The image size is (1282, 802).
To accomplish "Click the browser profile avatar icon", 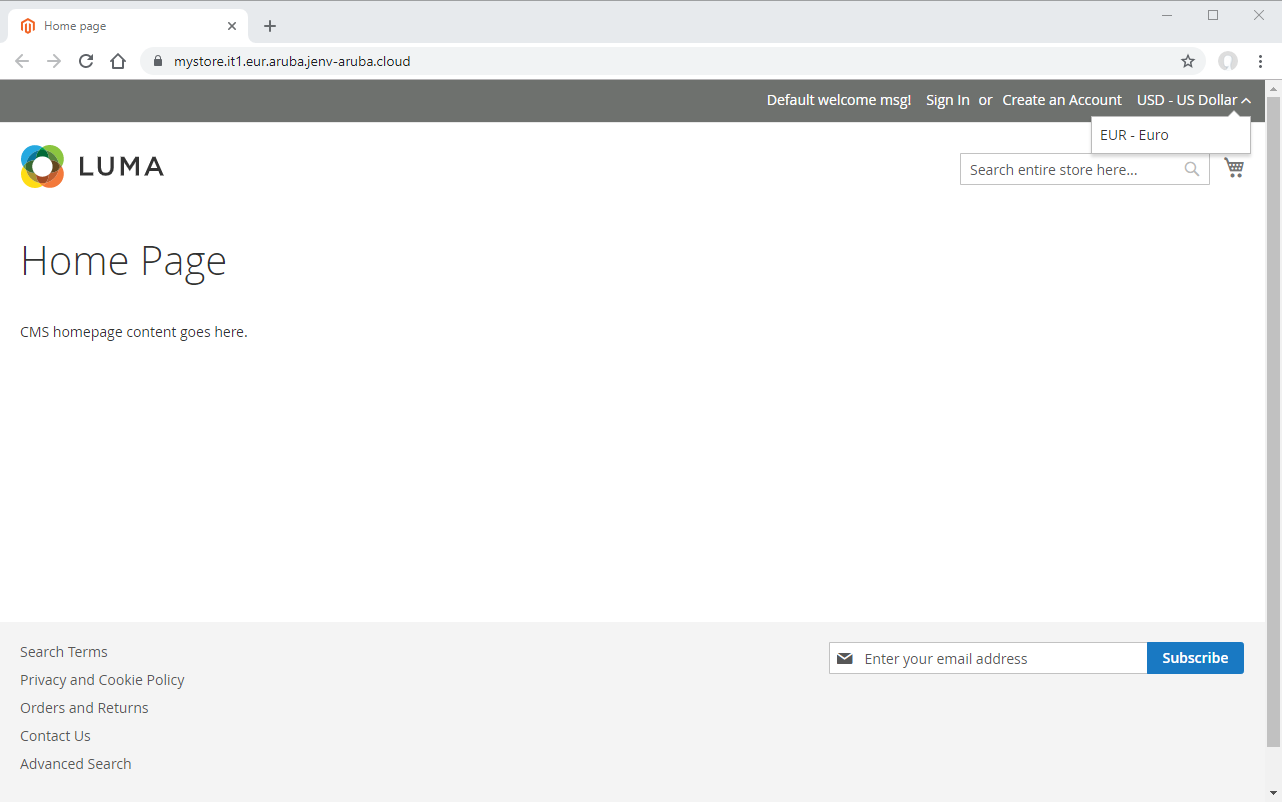I will [x=1228, y=61].
